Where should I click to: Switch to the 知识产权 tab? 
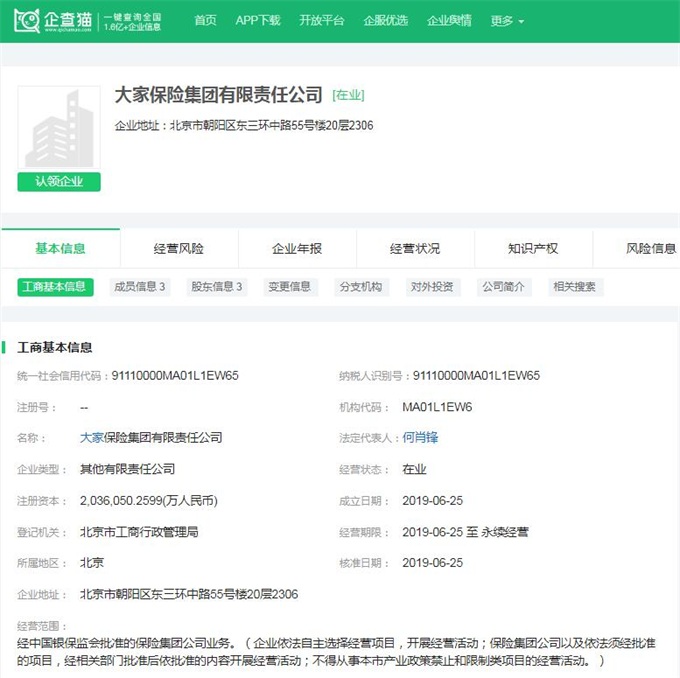pyautogui.click(x=533, y=249)
